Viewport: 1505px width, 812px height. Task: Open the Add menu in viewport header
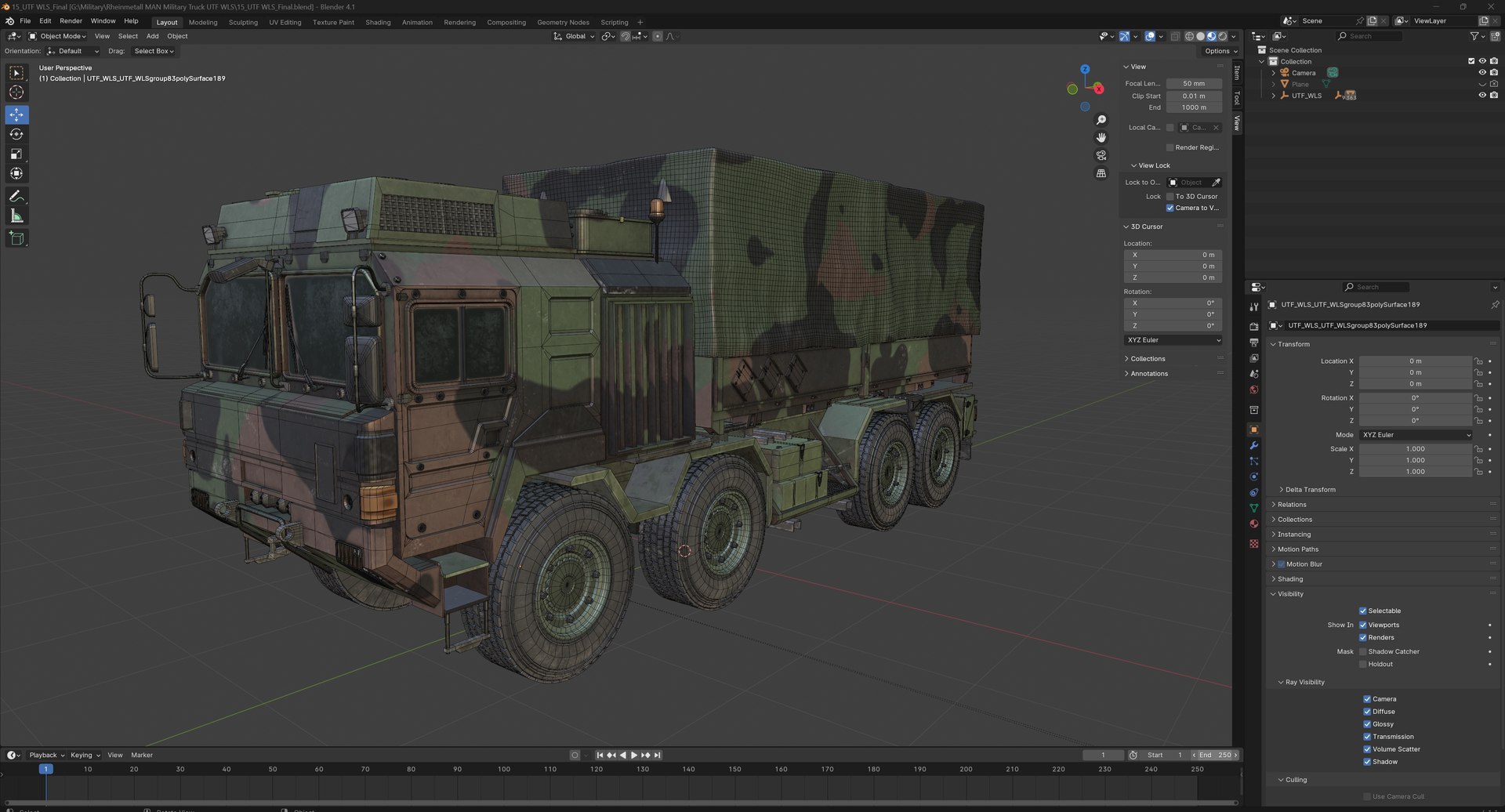[153, 36]
